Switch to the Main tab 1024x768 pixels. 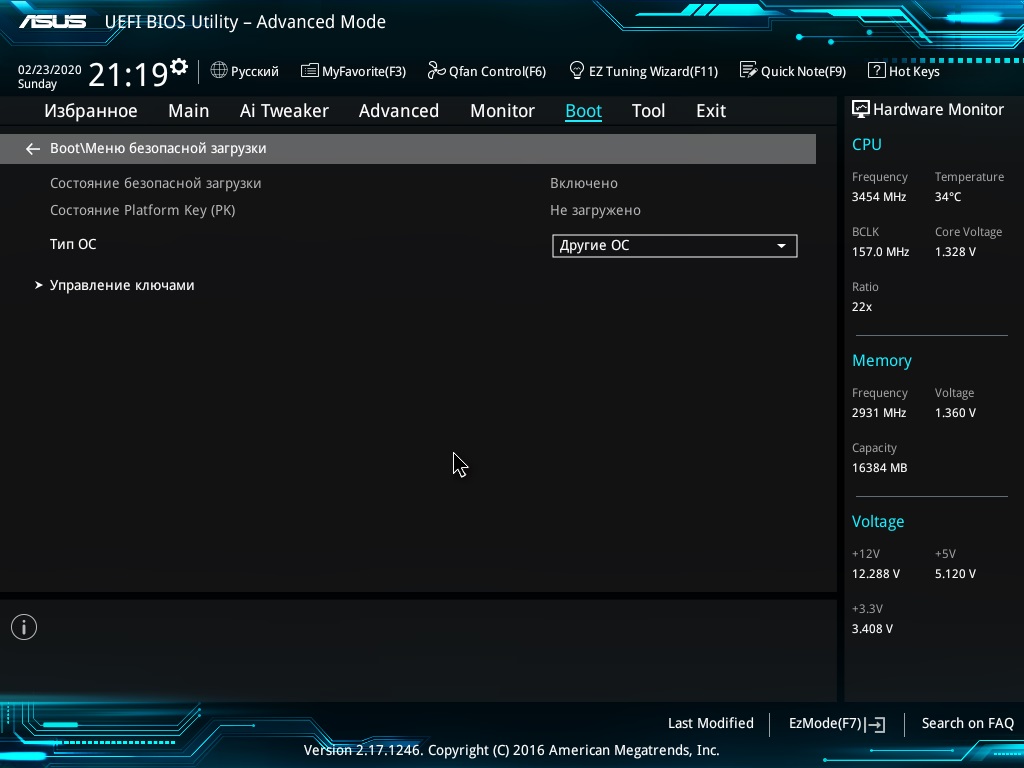click(x=189, y=111)
